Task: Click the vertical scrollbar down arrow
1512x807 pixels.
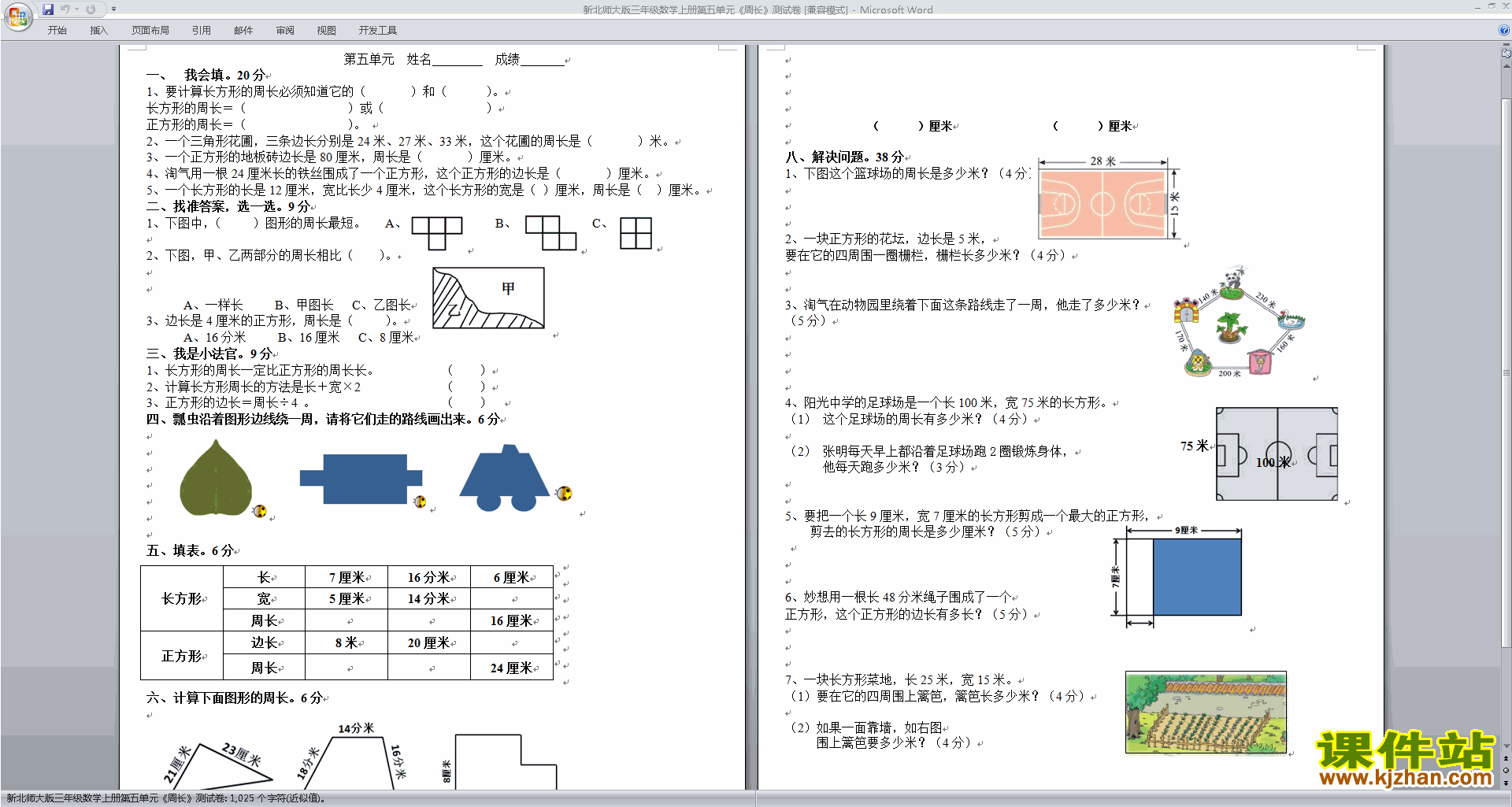Action: 1506,746
